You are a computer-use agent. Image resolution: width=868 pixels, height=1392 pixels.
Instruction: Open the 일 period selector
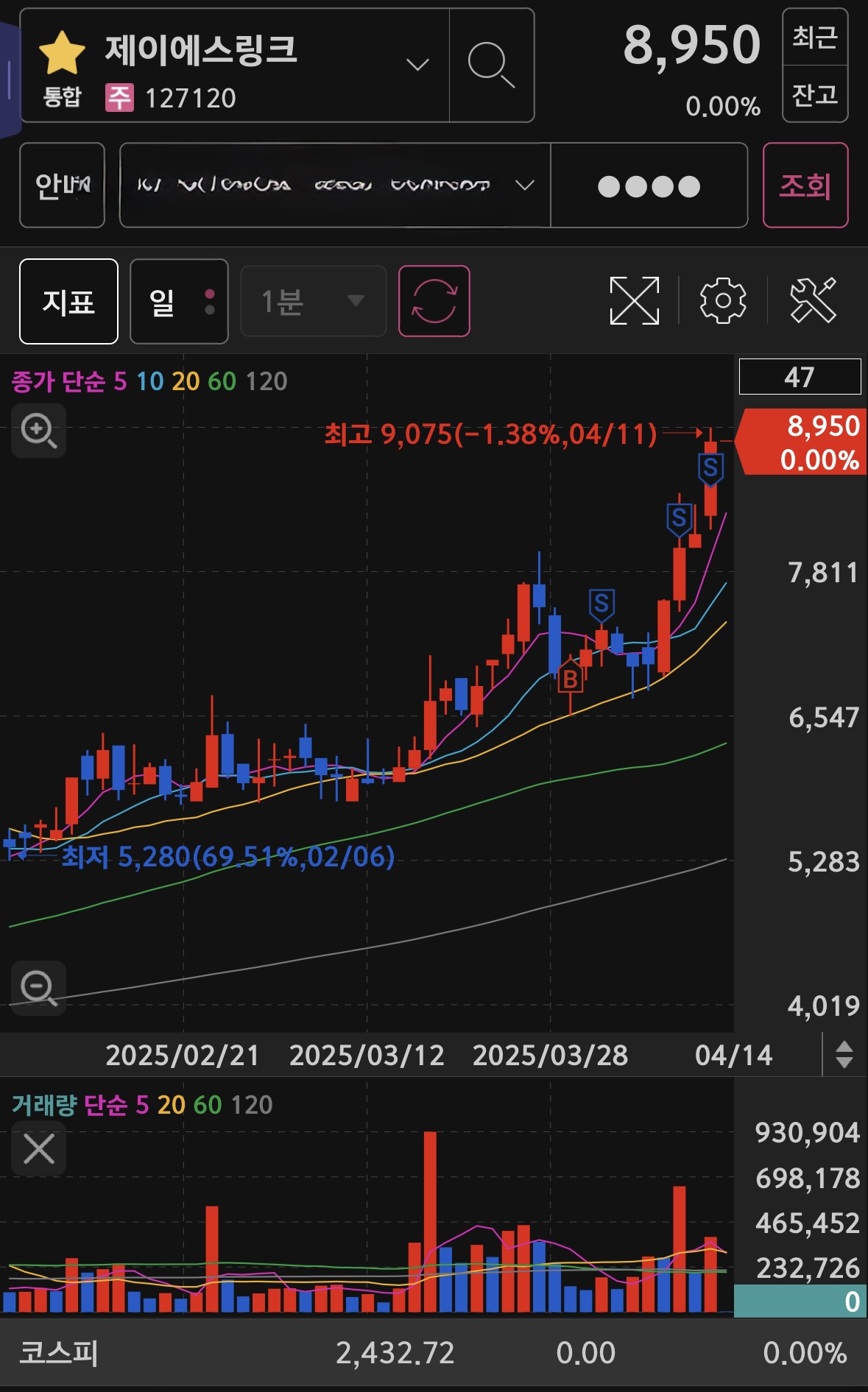179,301
